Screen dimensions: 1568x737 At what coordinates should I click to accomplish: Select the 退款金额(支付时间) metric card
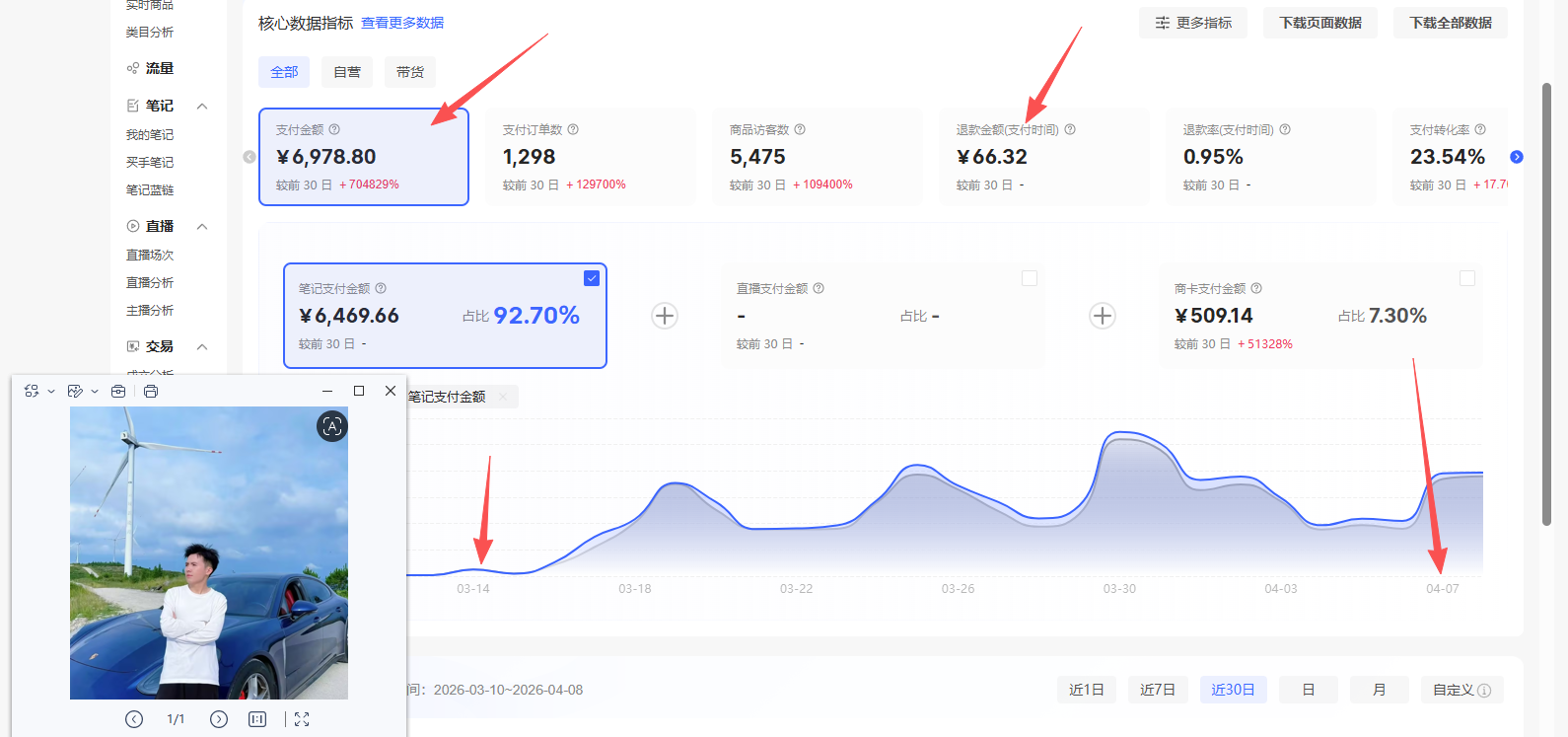pos(1043,157)
